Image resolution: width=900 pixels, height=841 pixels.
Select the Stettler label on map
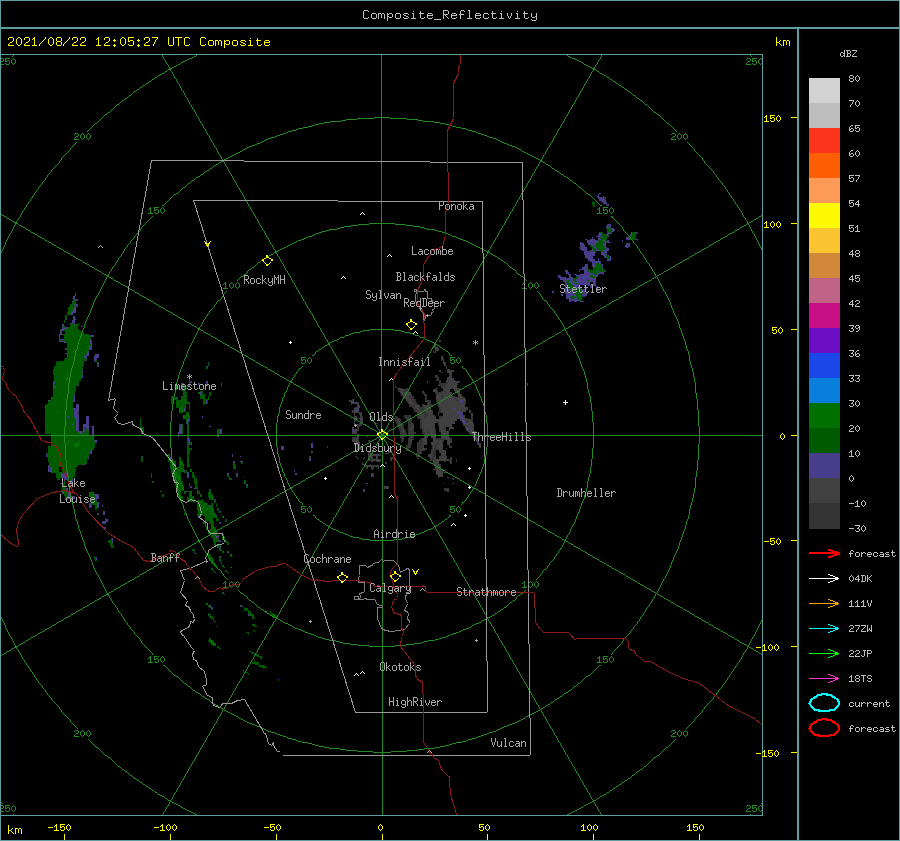pyautogui.click(x=583, y=289)
